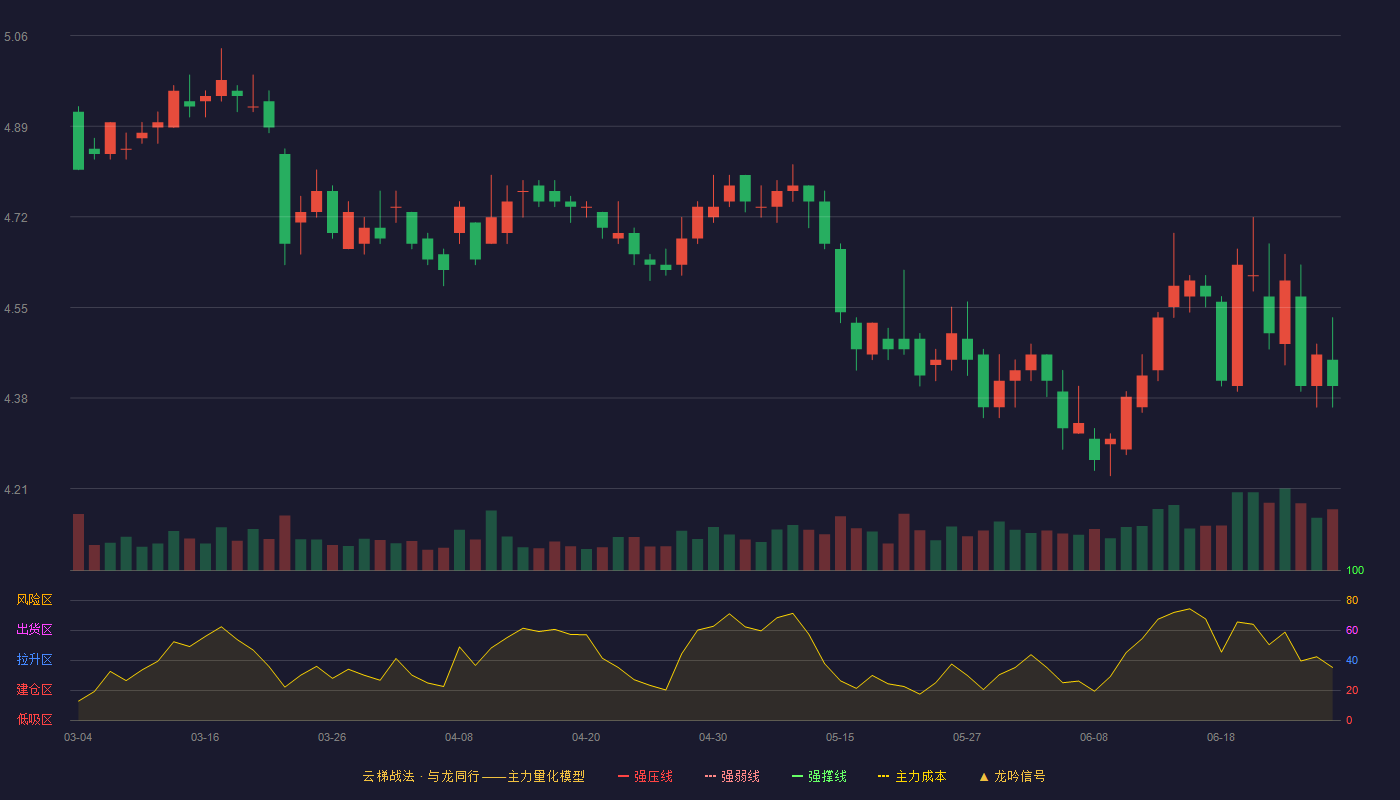Toggle the 强压线 legend series
The image size is (1400, 800).
click(645, 776)
